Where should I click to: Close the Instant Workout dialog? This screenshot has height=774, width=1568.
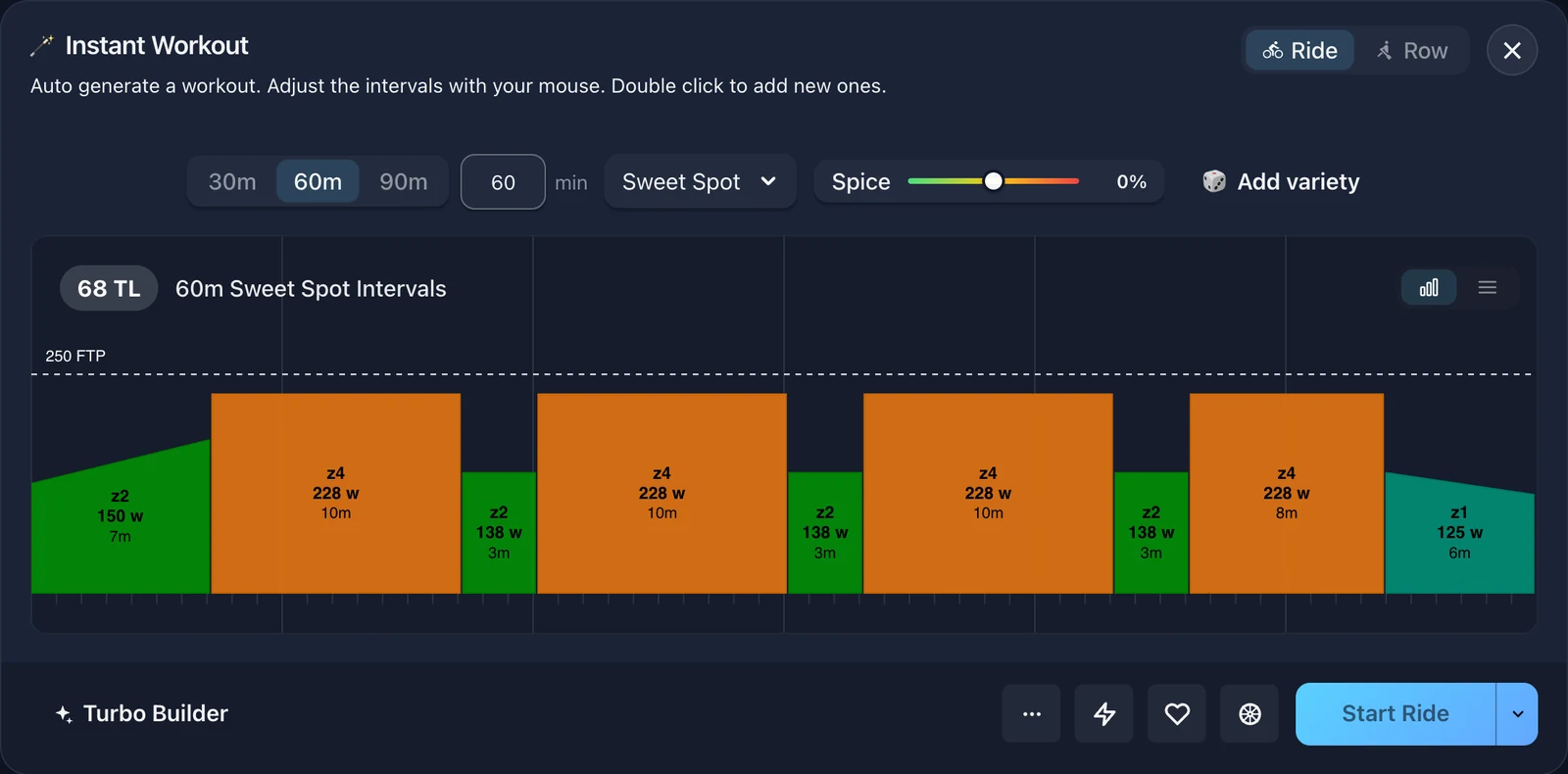[1512, 50]
